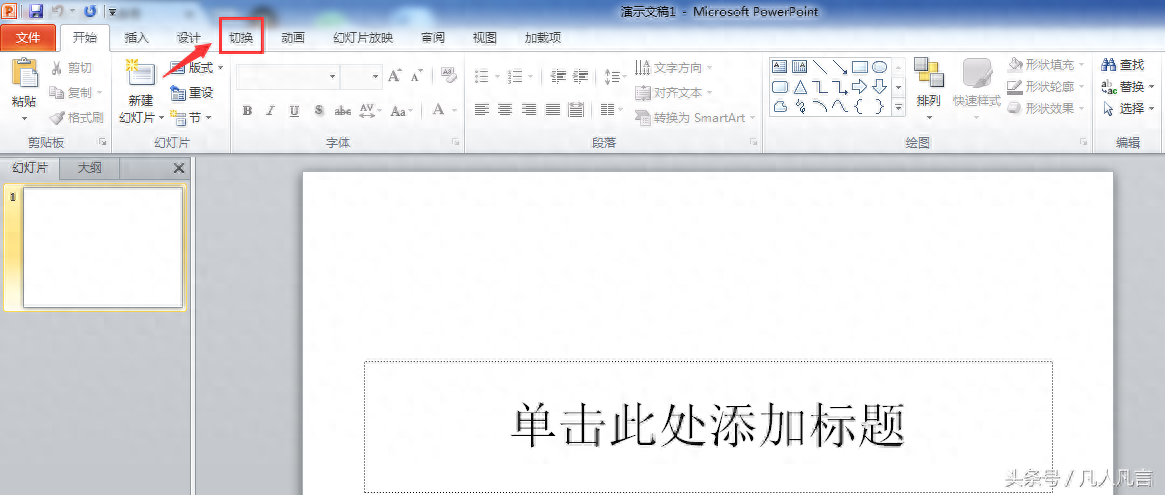
Task: Click the title placeholder 单击此处添加标题
Action: [x=708, y=427]
